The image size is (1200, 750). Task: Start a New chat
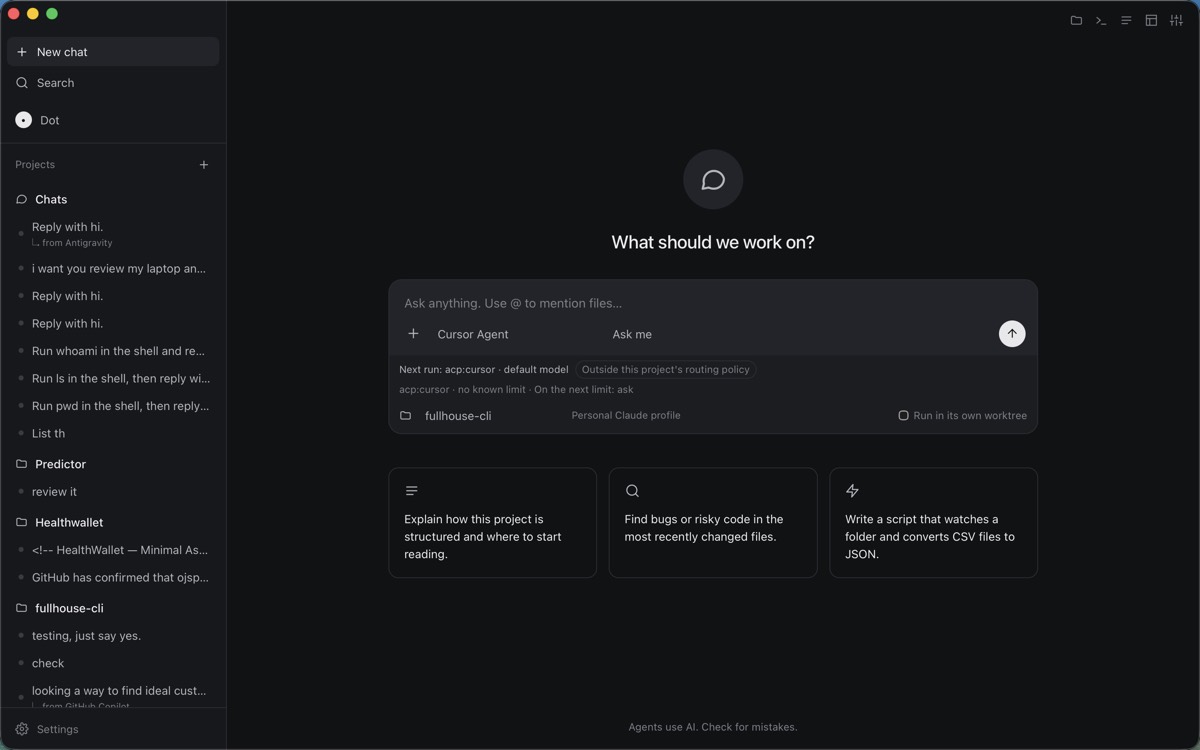tap(113, 52)
